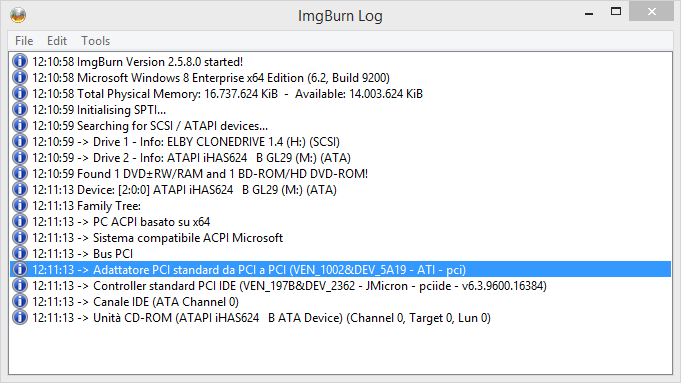Viewport: 681px width, 383px height.
Task: Maximize the ImgBurn Log window
Action: tap(615, 12)
